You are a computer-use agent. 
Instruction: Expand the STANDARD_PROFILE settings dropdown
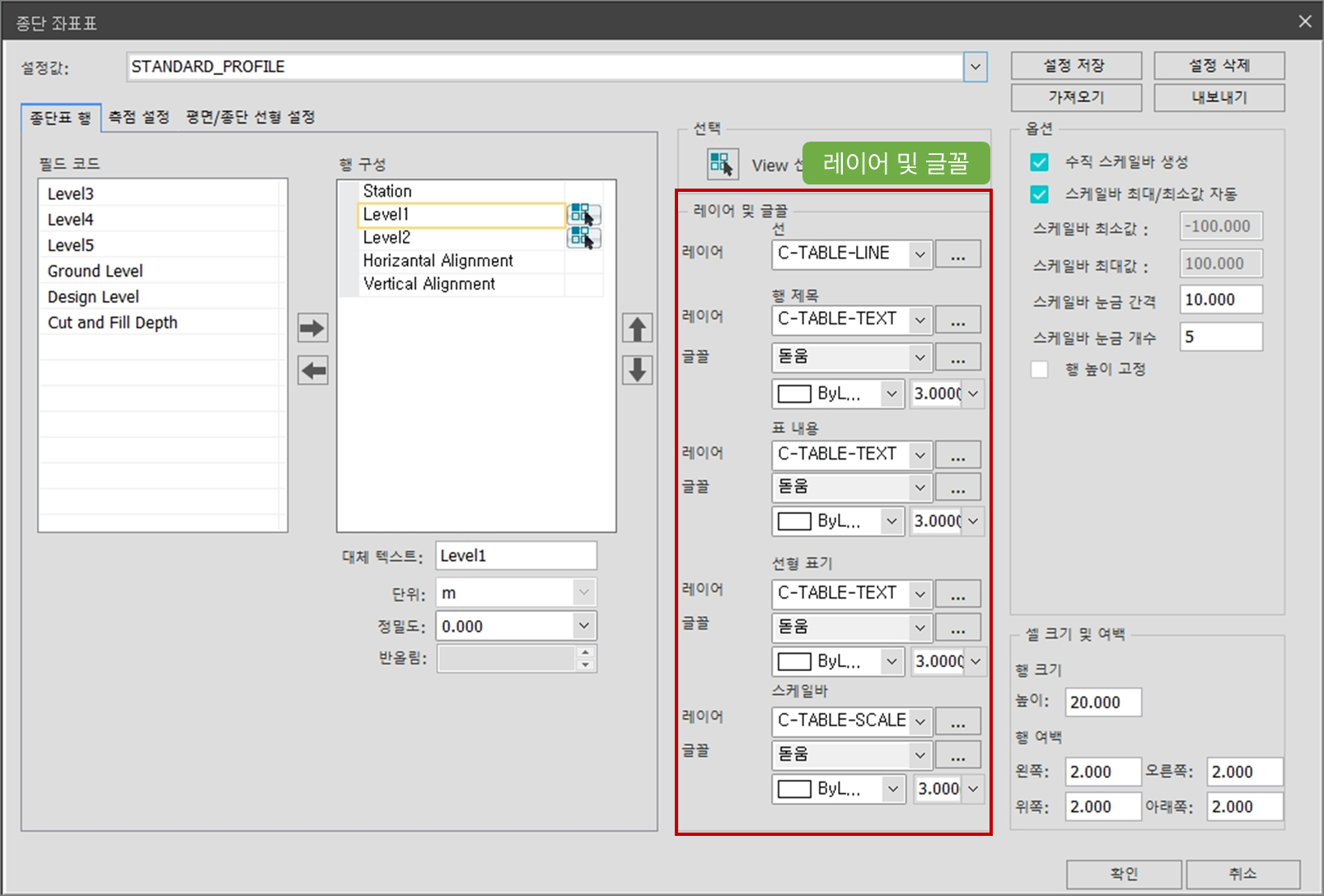click(x=975, y=68)
